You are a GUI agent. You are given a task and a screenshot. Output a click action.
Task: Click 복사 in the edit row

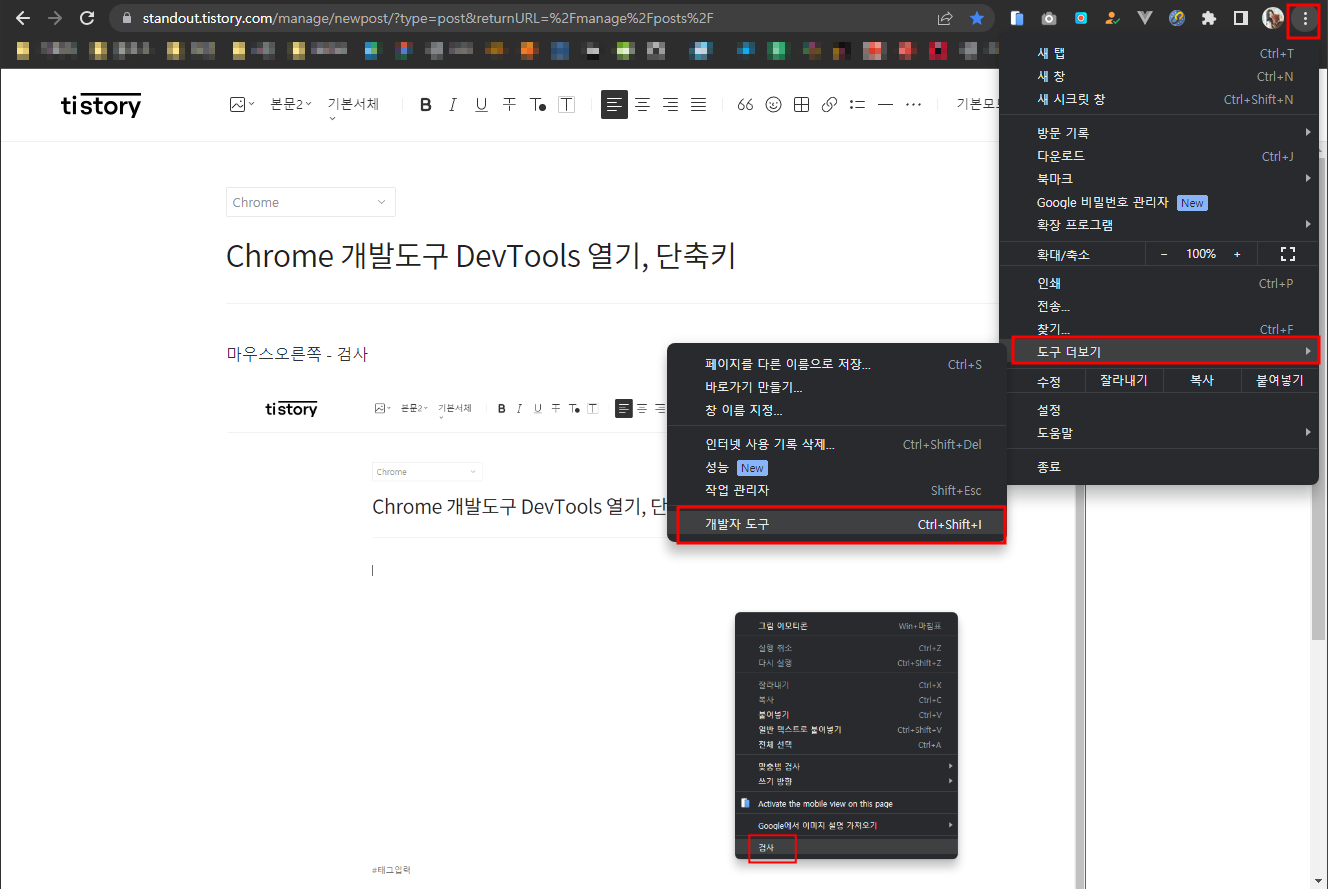pyautogui.click(x=1201, y=380)
